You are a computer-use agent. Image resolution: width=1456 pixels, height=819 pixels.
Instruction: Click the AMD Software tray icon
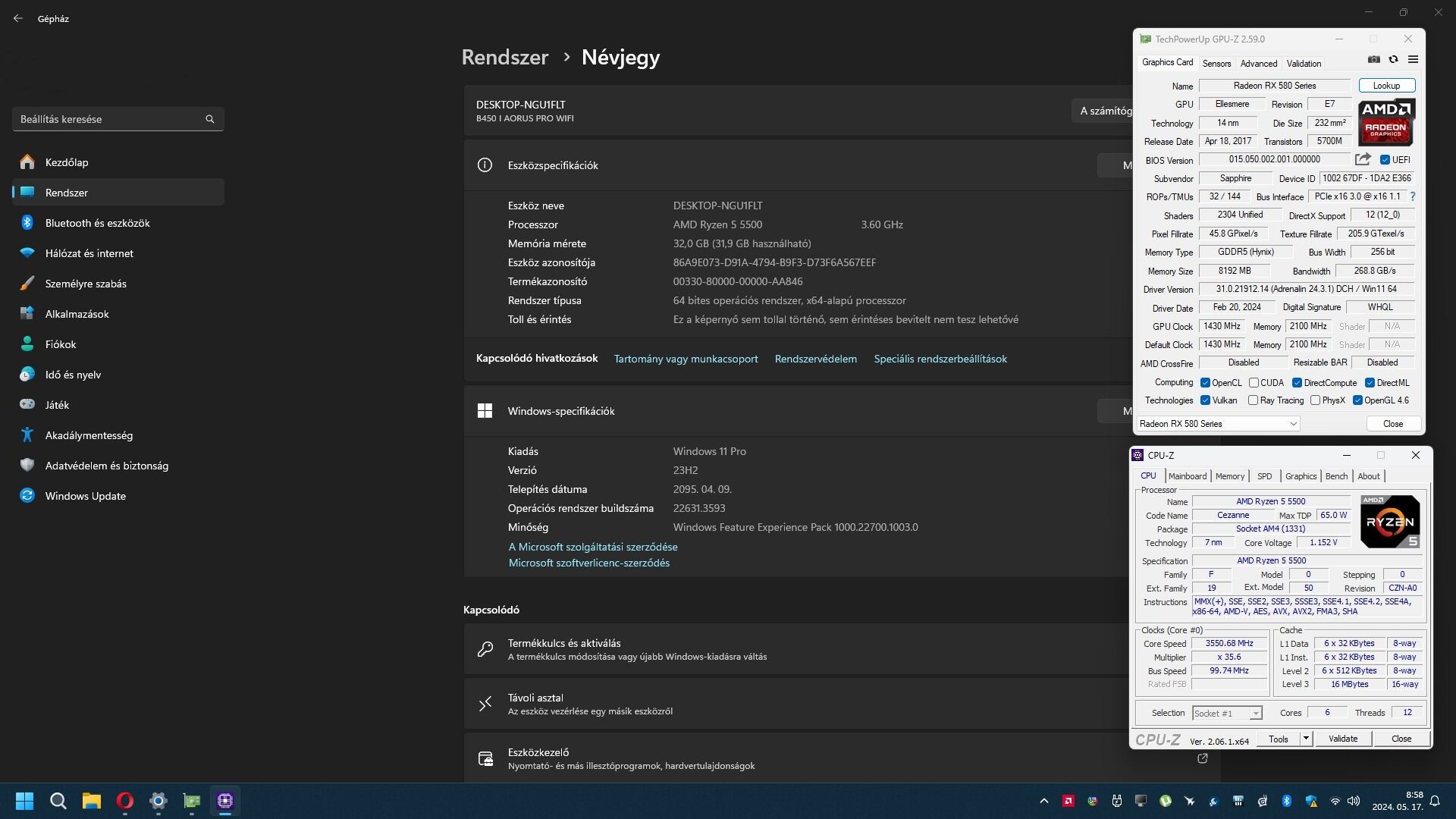pos(1068,801)
